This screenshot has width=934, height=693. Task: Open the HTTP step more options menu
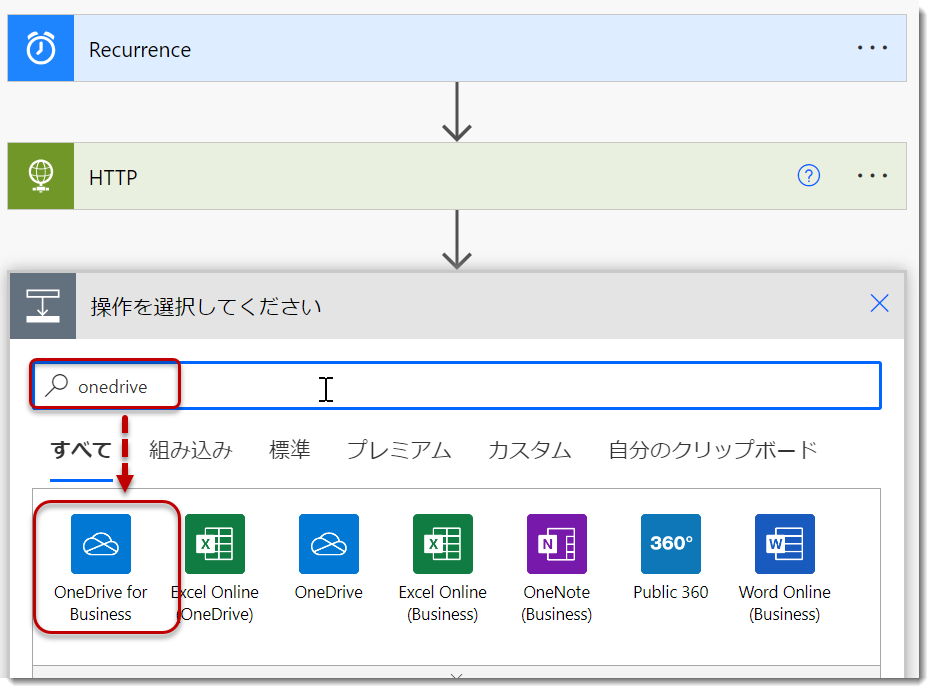click(x=872, y=176)
